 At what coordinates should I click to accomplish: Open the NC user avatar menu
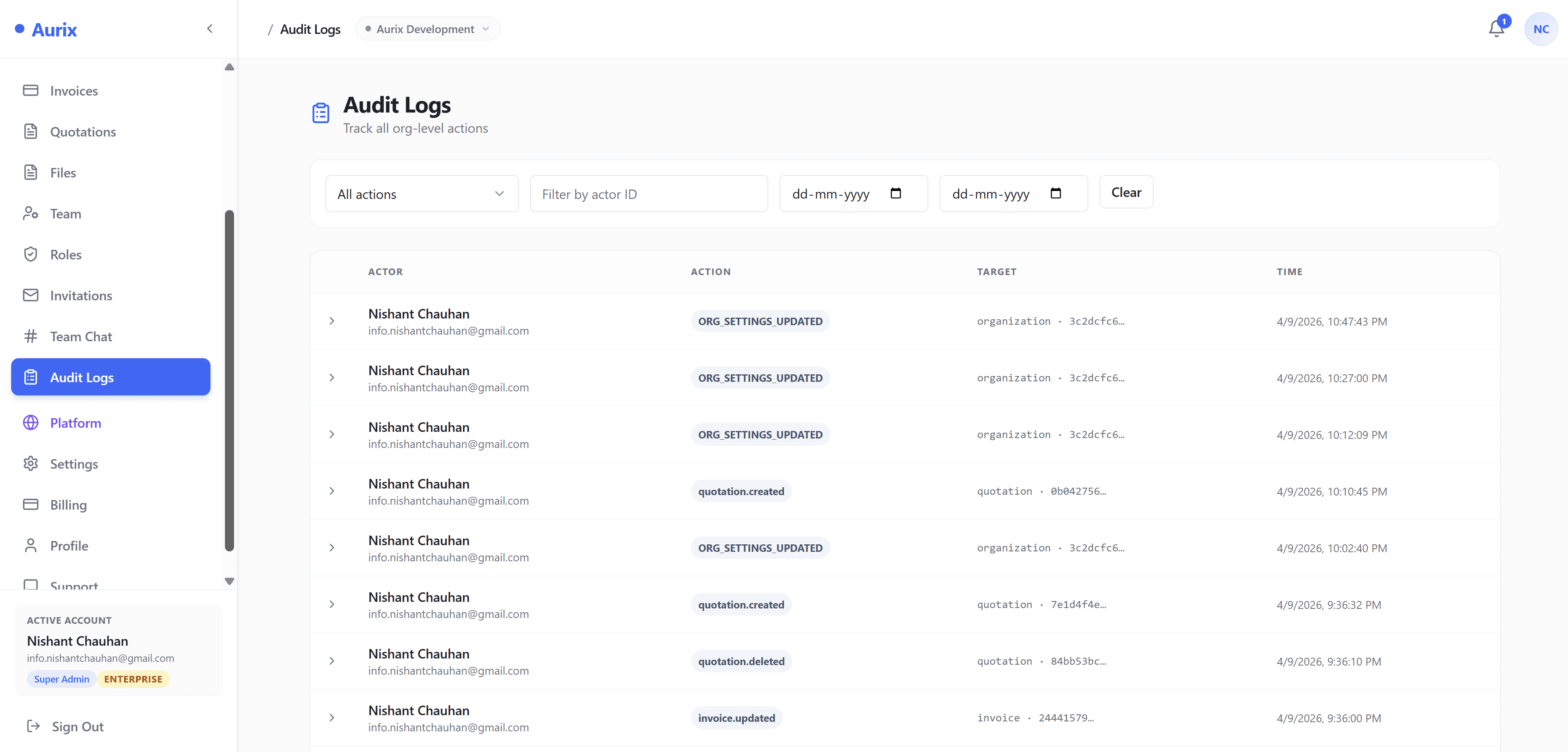tap(1541, 29)
